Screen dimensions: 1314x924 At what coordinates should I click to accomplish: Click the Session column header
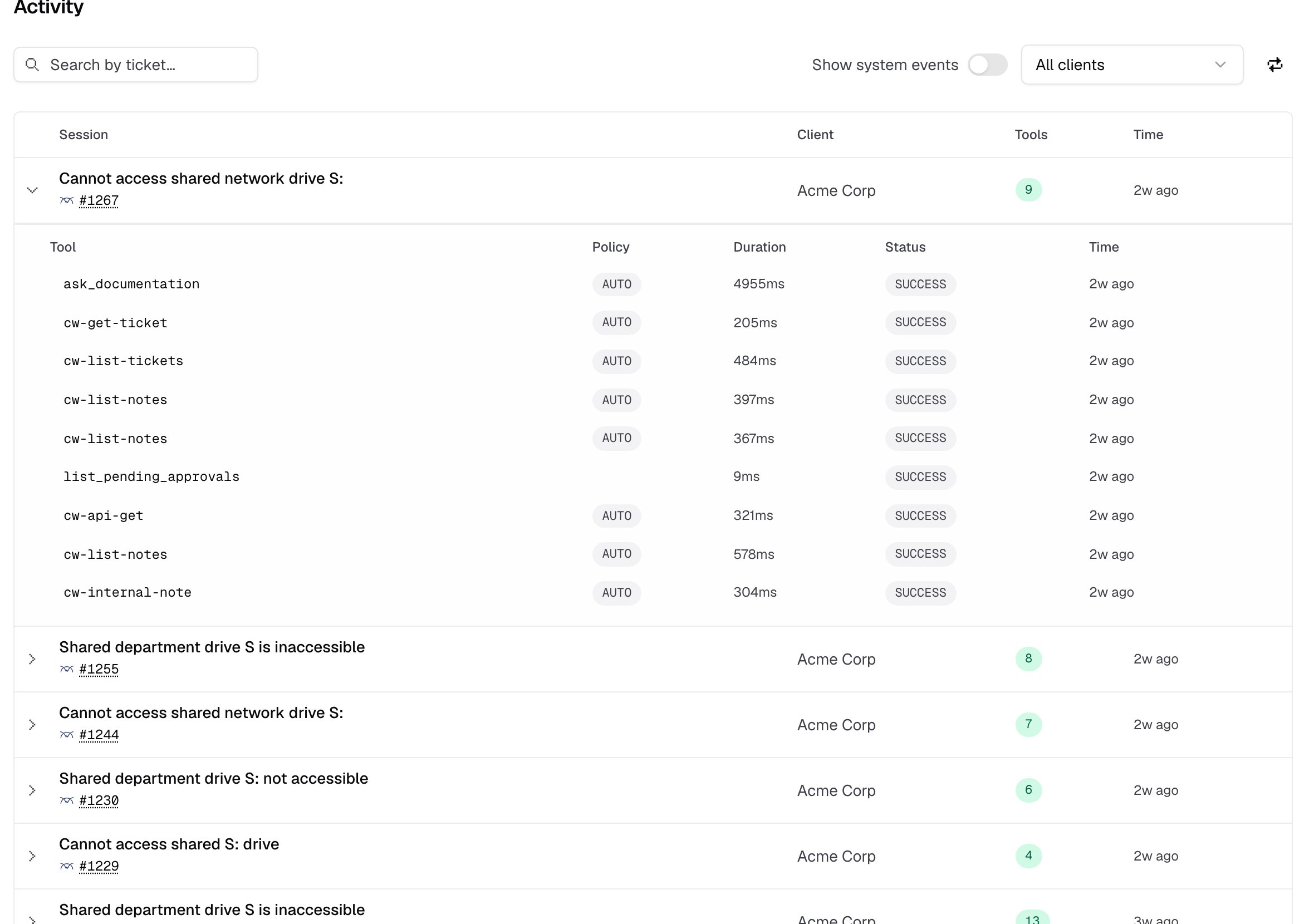[x=84, y=135]
